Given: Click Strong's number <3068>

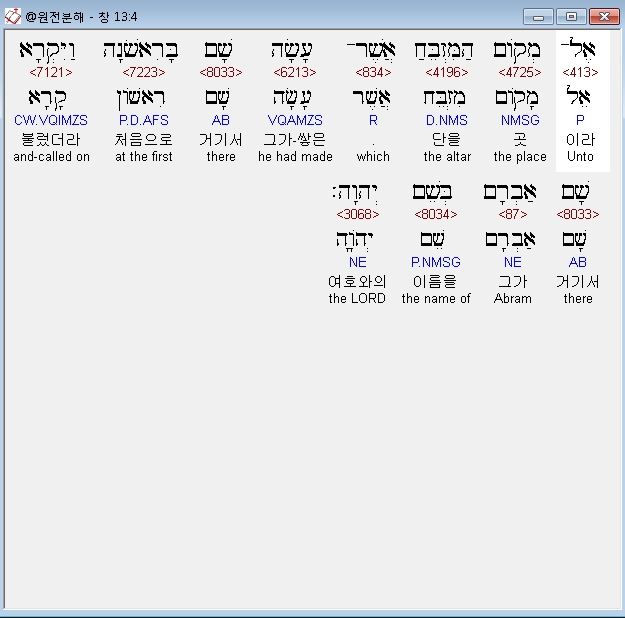Looking at the screenshot, I should (358, 215).
